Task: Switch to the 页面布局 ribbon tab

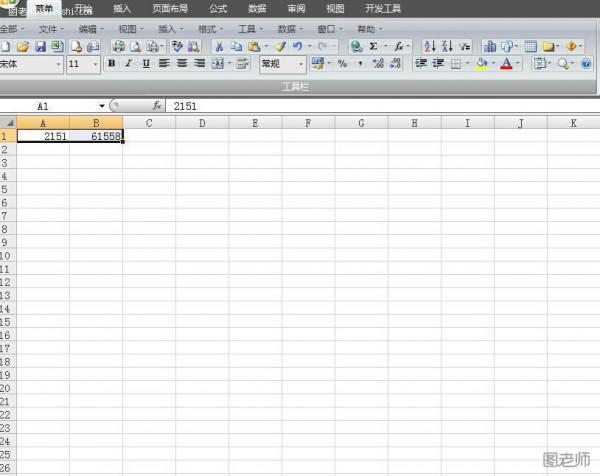Action: (x=169, y=8)
